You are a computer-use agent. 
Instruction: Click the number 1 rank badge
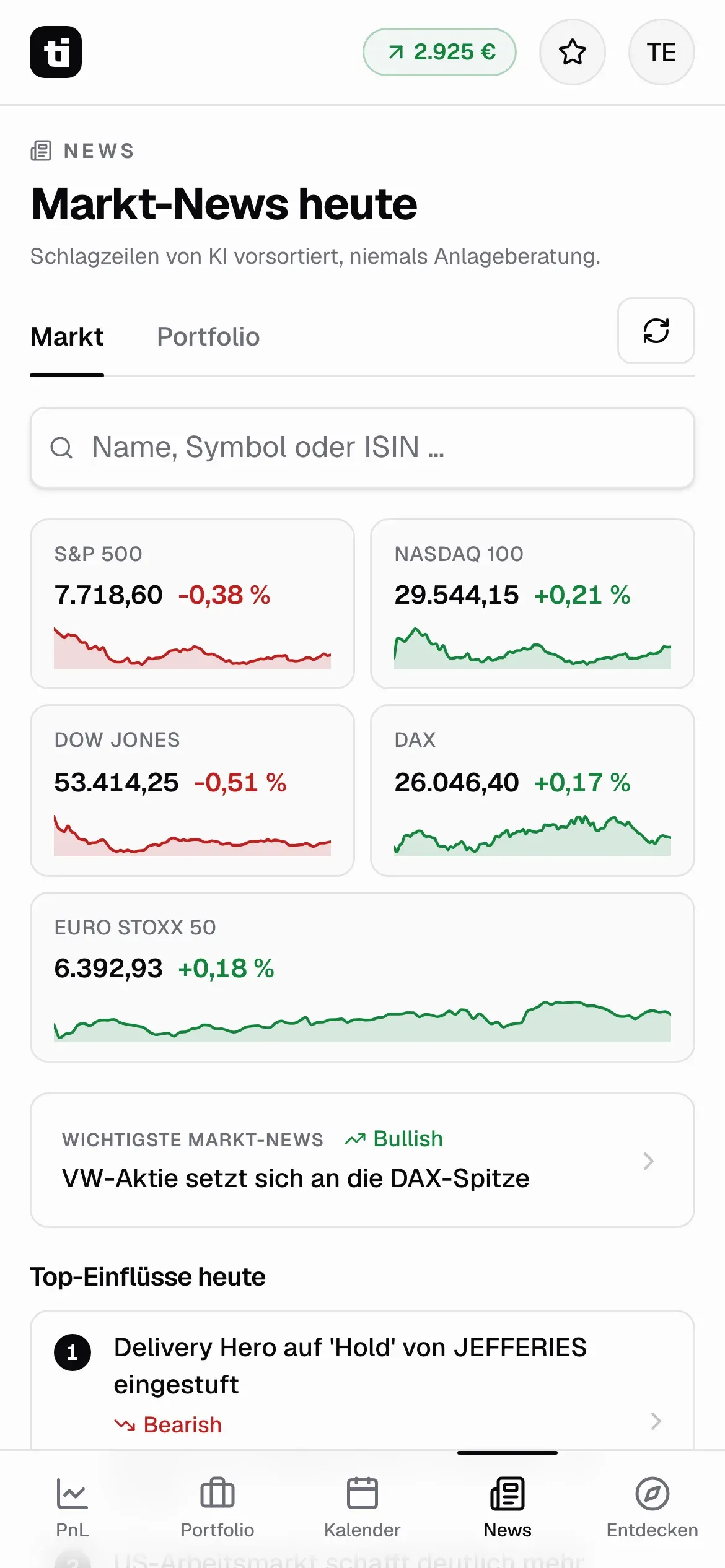point(72,1352)
